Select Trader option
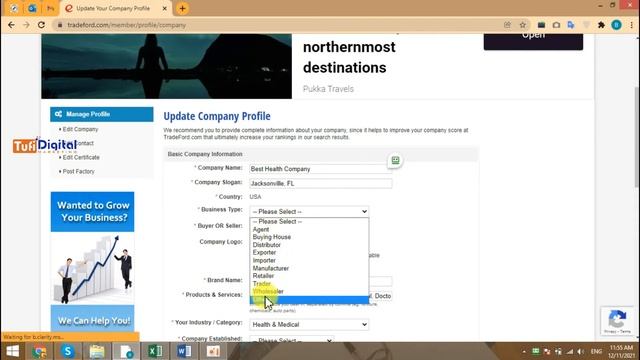Image resolution: width=640 pixels, height=360 pixels. click(x=309, y=284)
